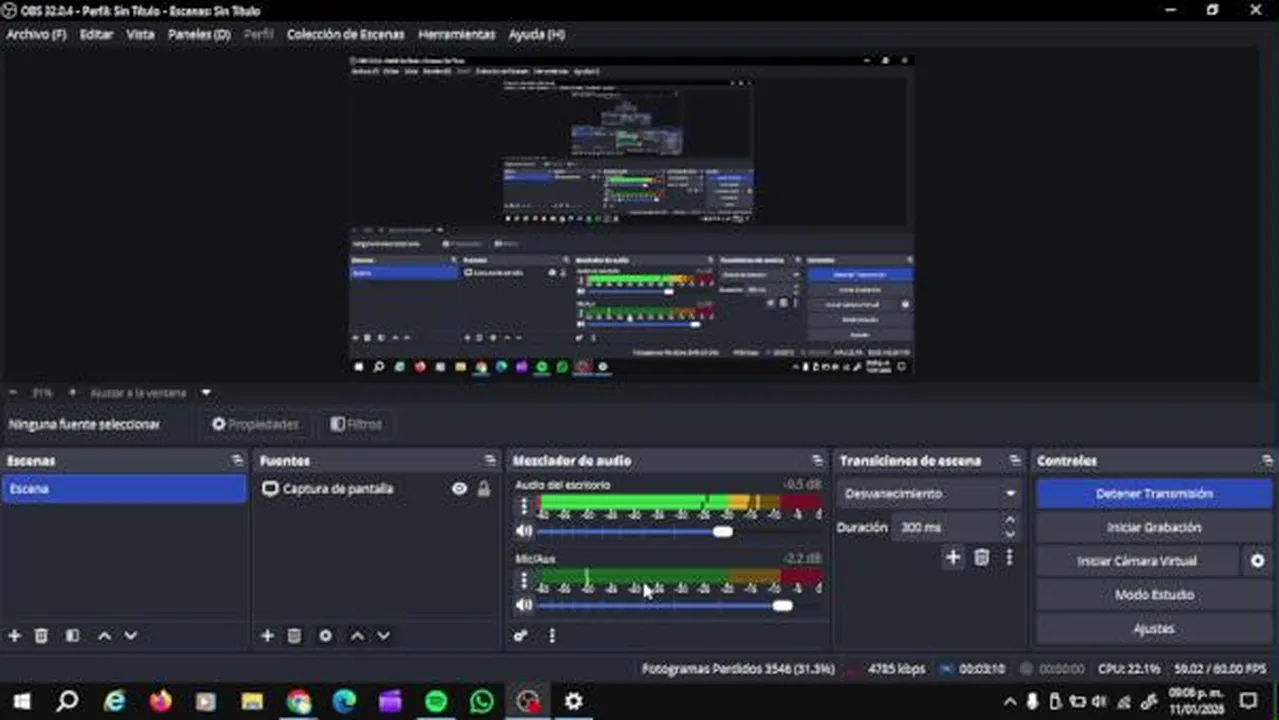Viewport: 1279px width, 720px height.
Task: Open scene filters icon in Escenas toolbar
Action: click(72, 635)
